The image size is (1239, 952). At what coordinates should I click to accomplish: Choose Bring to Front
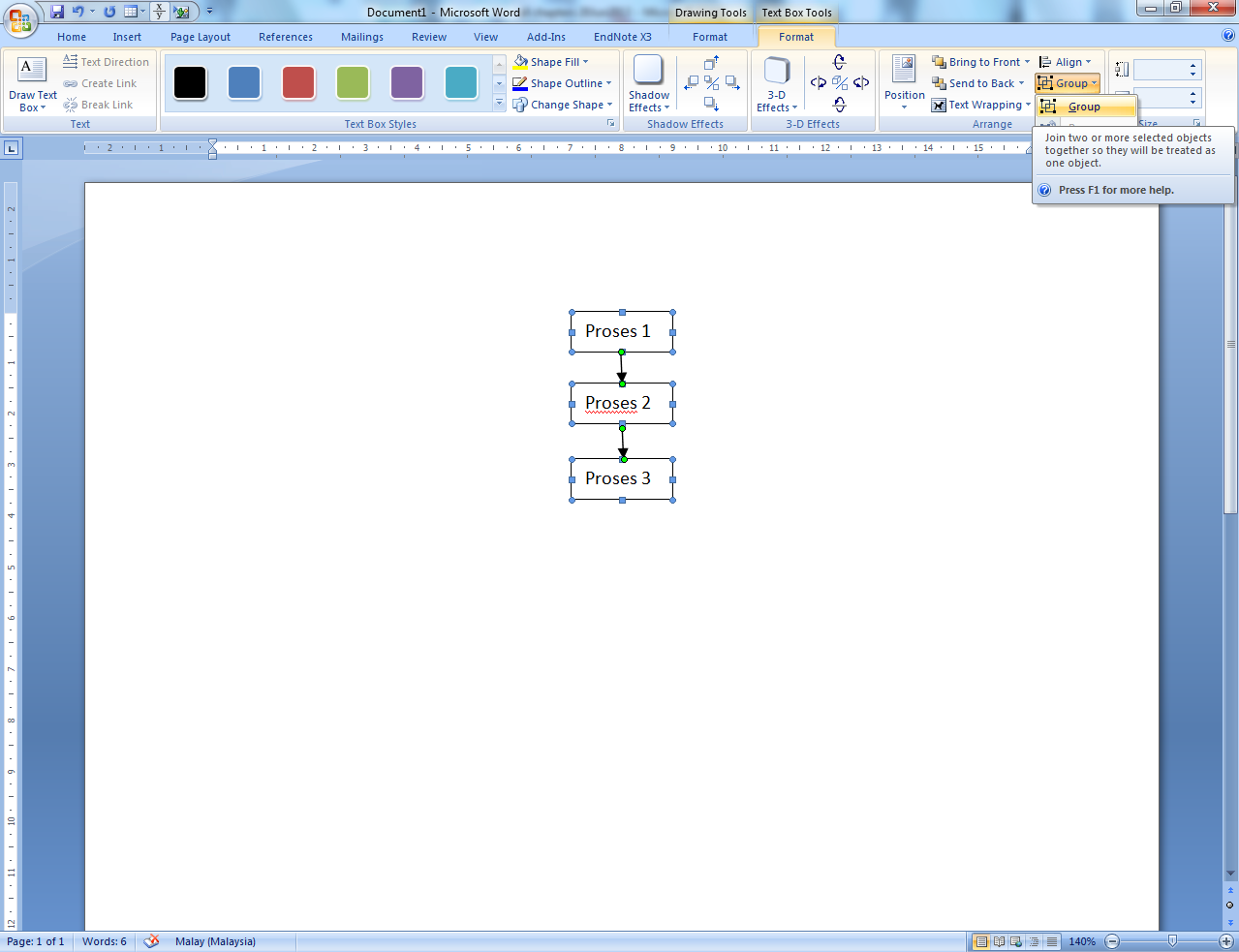coord(980,61)
